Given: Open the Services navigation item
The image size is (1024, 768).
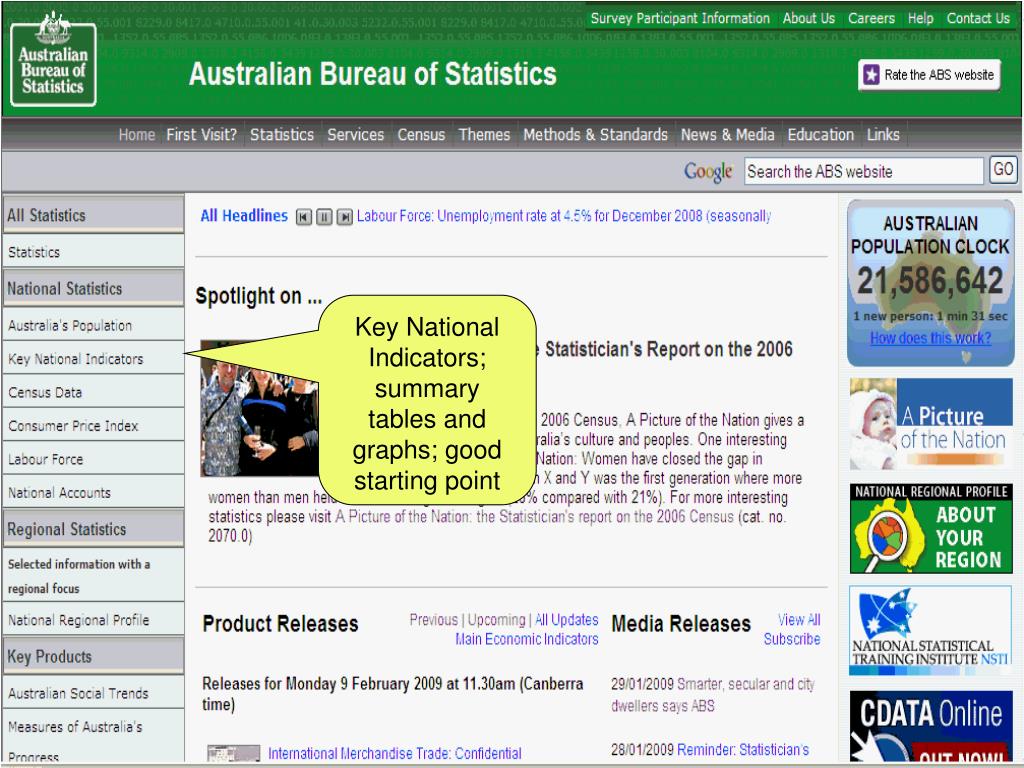Looking at the screenshot, I should 355,135.
